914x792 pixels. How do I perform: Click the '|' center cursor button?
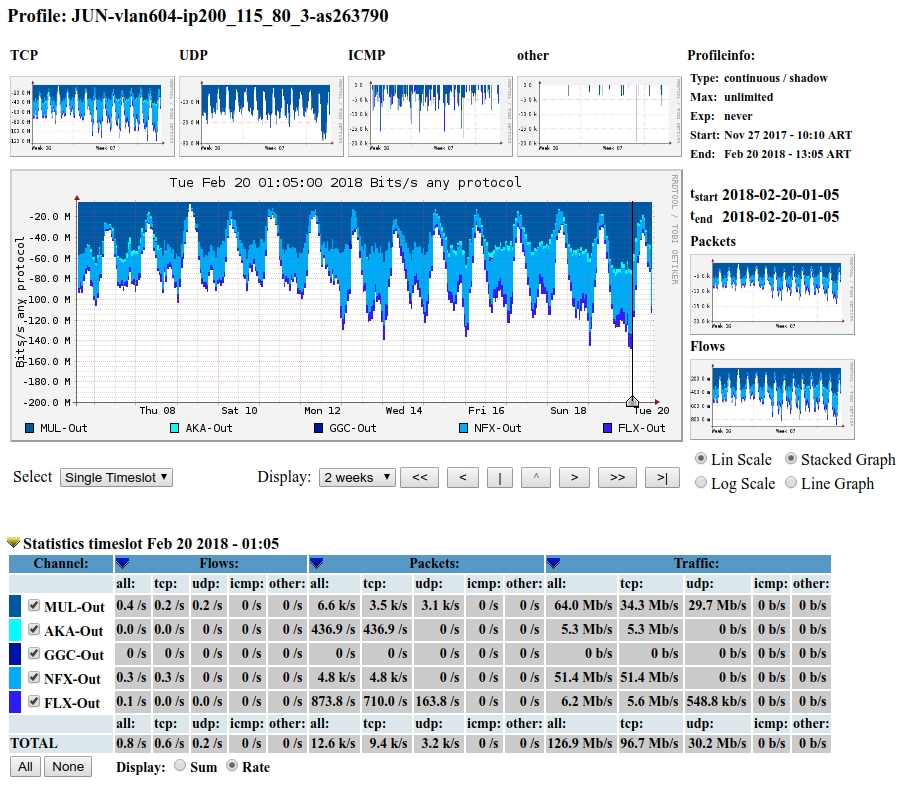[499, 478]
